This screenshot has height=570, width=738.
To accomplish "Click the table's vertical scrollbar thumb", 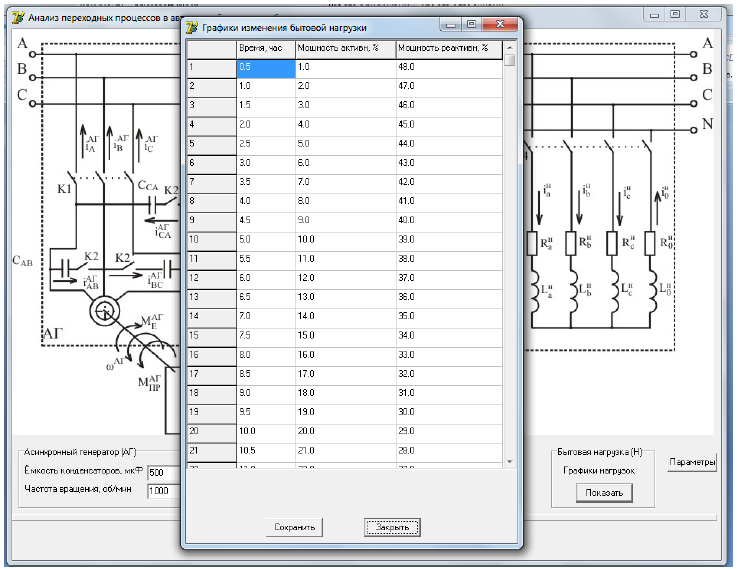I will pyautogui.click(x=510, y=61).
